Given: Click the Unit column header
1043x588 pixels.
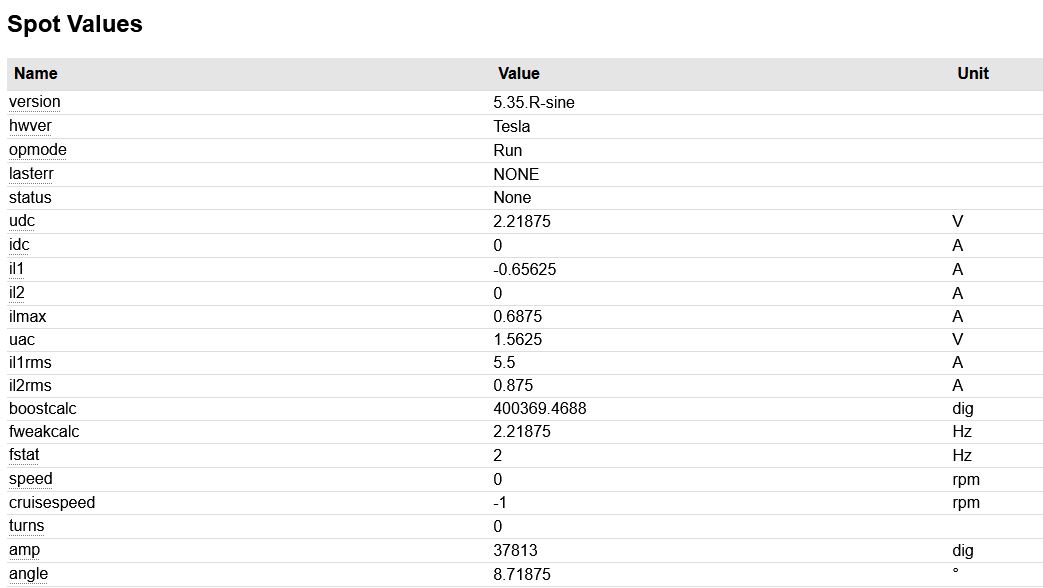Looking at the screenshot, I should (972, 73).
